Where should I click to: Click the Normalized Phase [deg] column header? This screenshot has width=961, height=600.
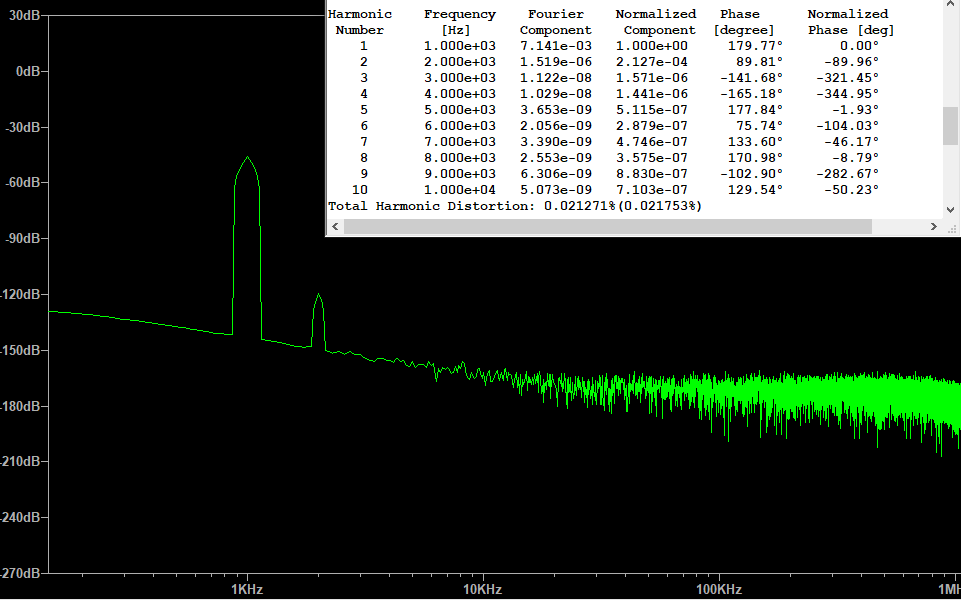click(x=851, y=22)
